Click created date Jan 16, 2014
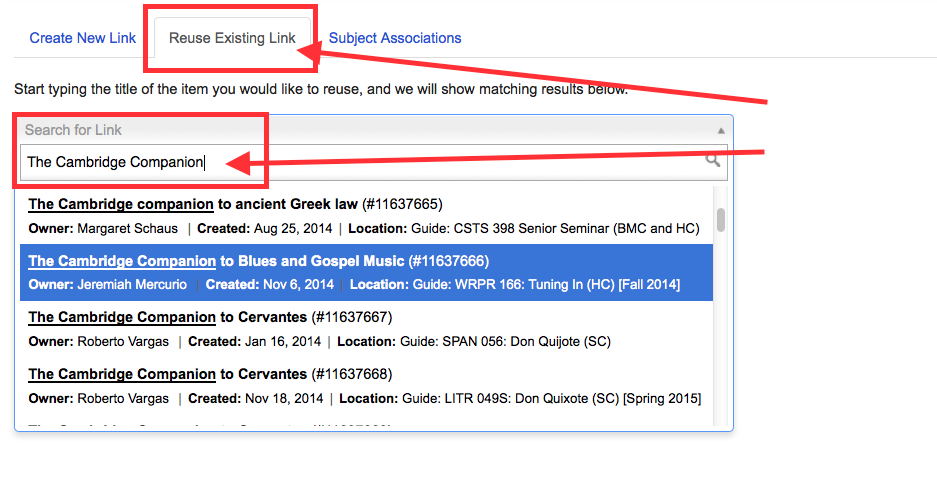The width and height of the screenshot is (937, 484). click(283, 342)
